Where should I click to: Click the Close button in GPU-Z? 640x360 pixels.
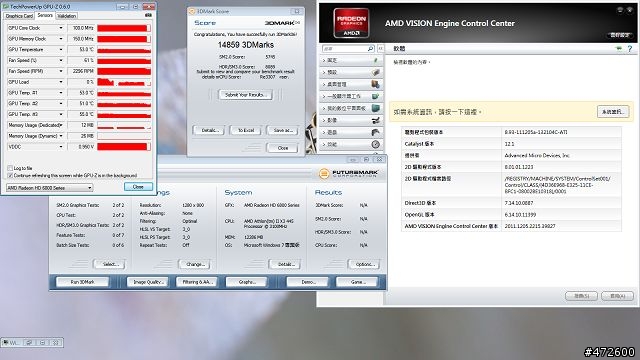click(x=138, y=187)
